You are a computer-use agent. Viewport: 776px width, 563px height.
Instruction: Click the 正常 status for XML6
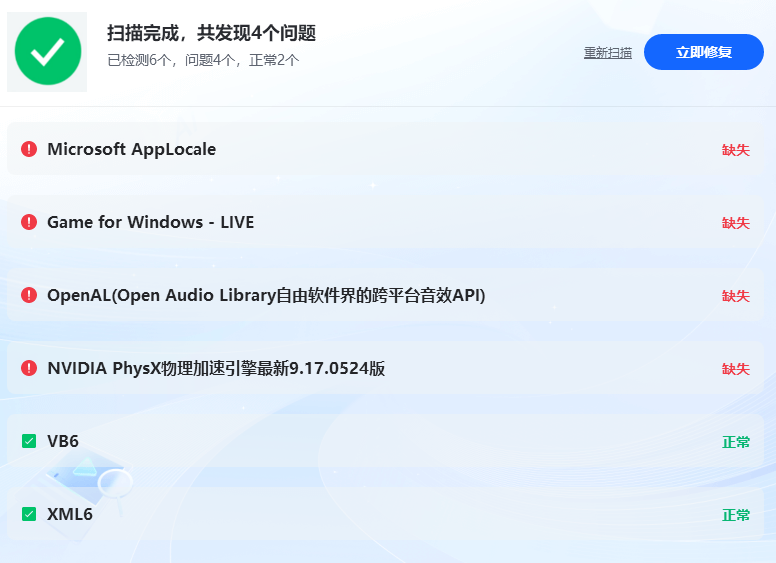pos(736,515)
